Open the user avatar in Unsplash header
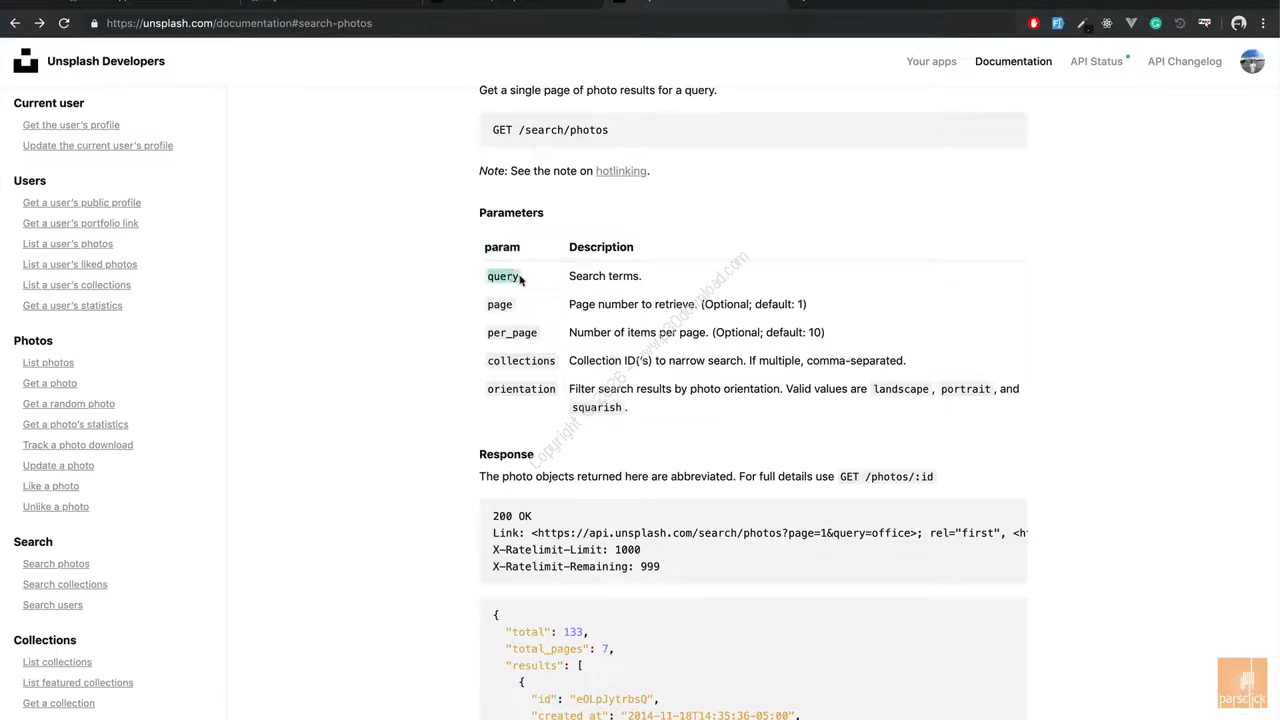Image resolution: width=1280 pixels, height=720 pixels. (1252, 61)
